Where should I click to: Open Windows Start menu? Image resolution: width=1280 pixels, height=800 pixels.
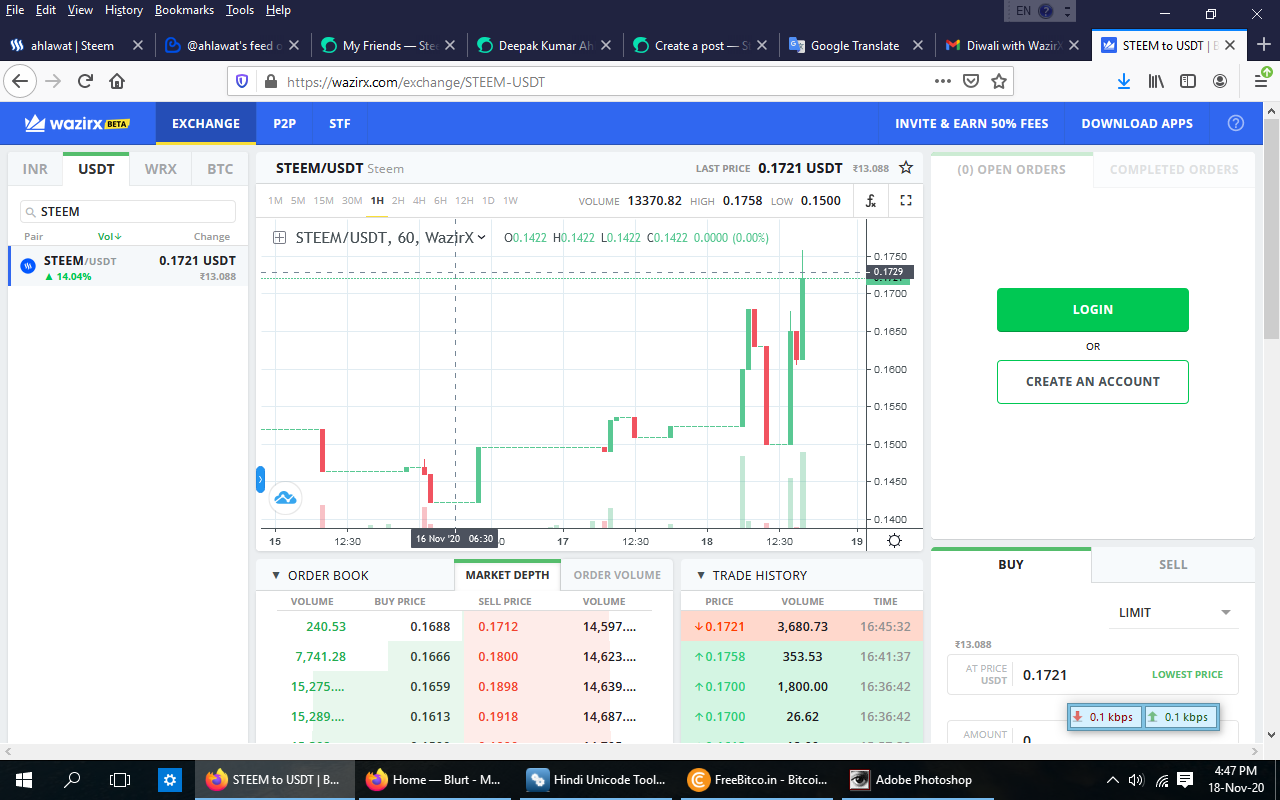[x=24, y=779]
